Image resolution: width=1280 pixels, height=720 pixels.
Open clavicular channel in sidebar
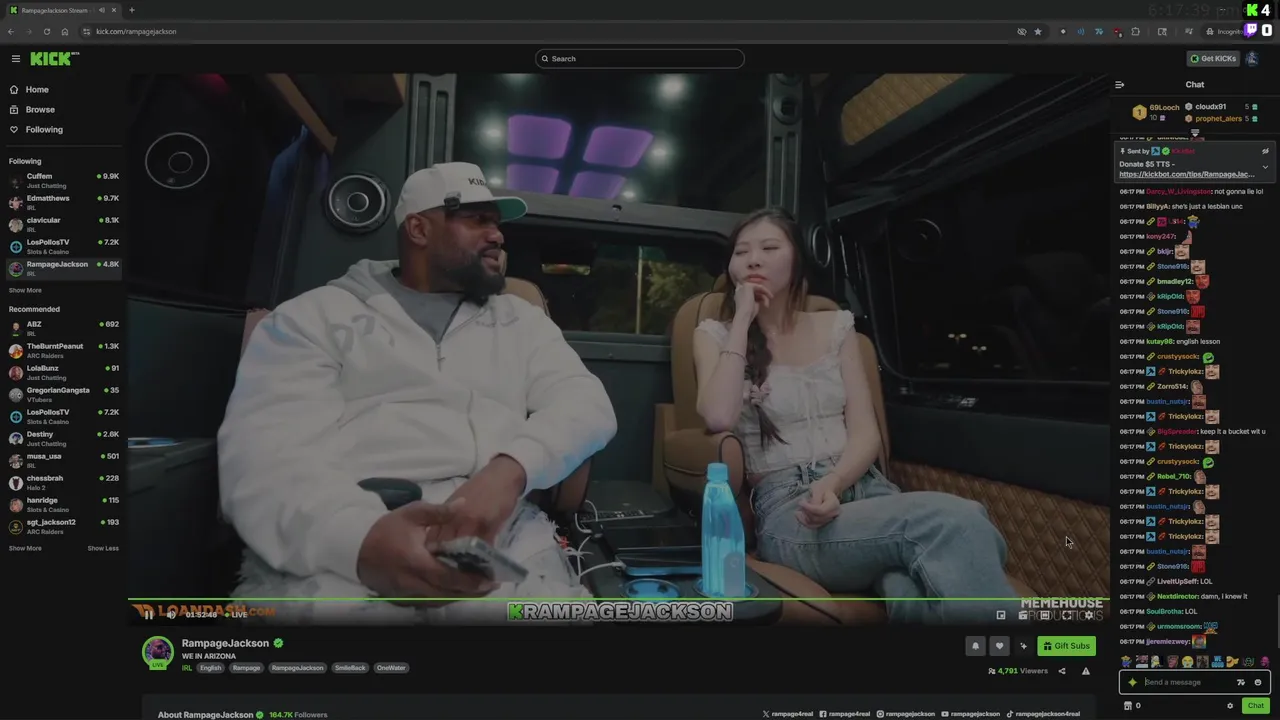(63, 224)
